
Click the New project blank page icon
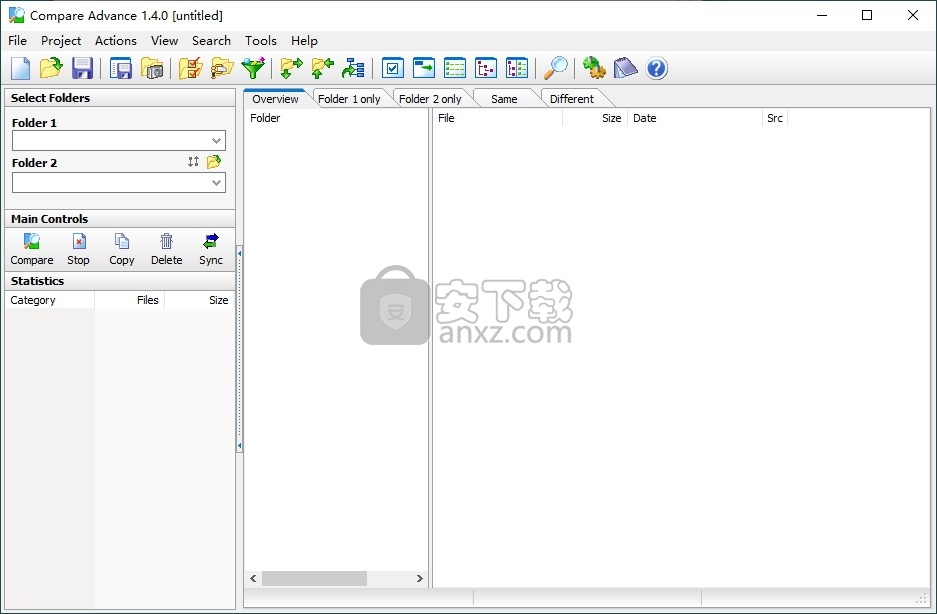tap(21, 68)
